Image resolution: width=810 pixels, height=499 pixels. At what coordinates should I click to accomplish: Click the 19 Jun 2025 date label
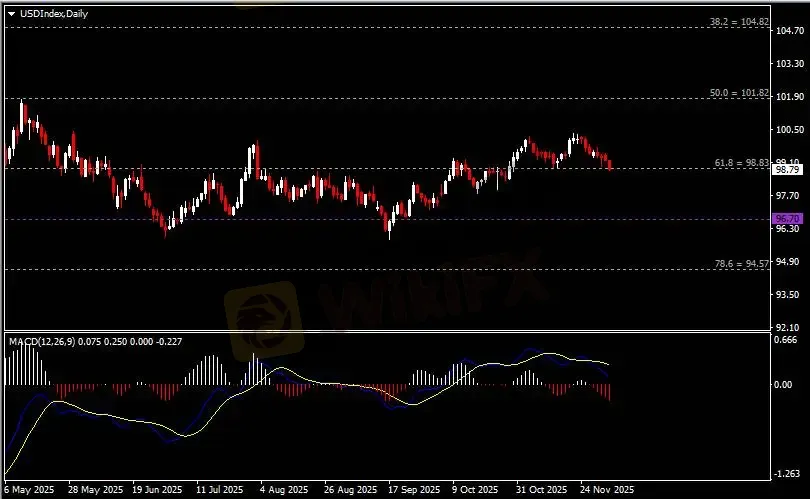point(157,490)
